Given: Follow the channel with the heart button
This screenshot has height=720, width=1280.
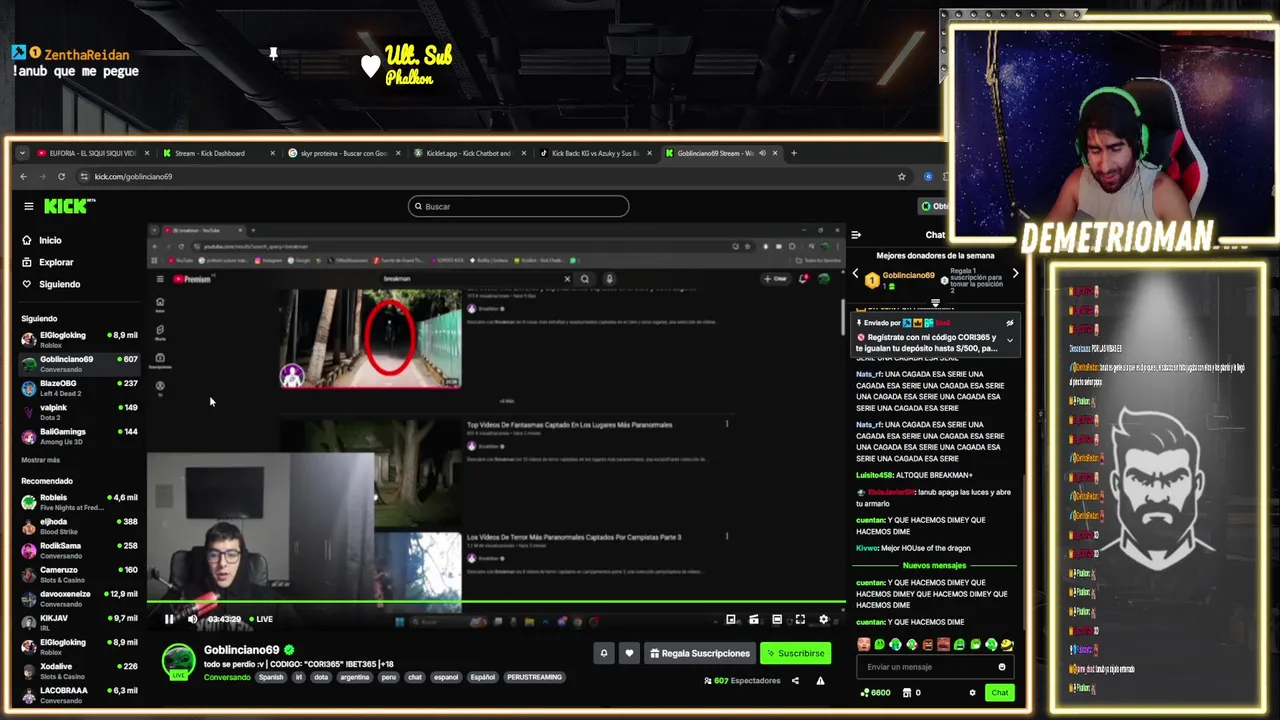Looking at the screenshot, I should pyautogui.click(x=629, y=653).
